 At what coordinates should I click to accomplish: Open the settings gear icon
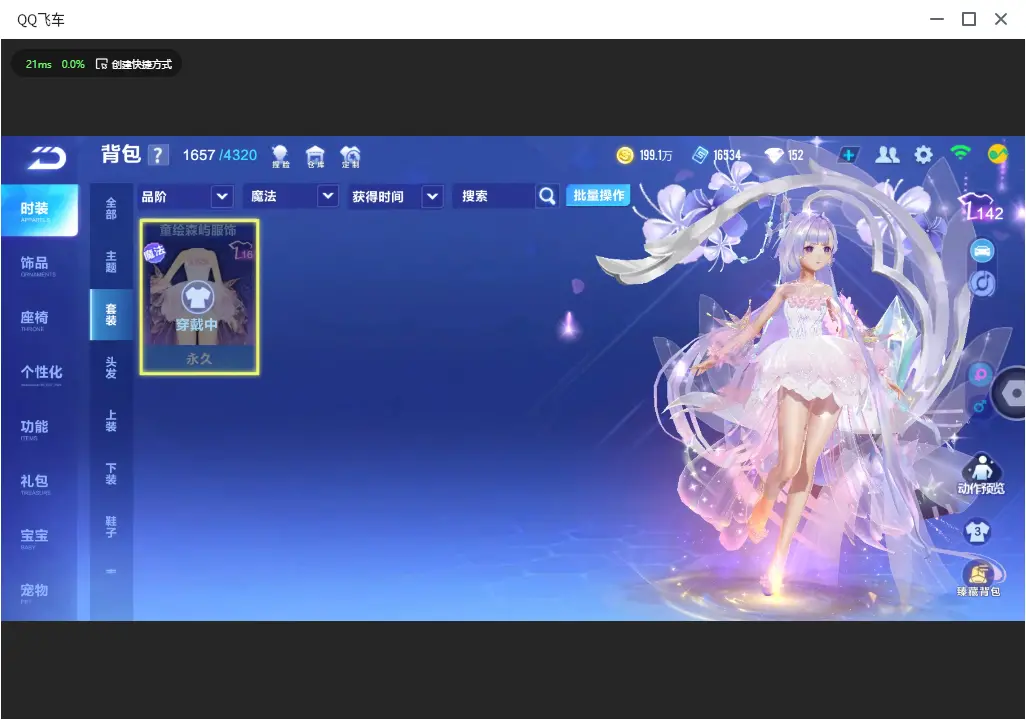coord(923,155)
